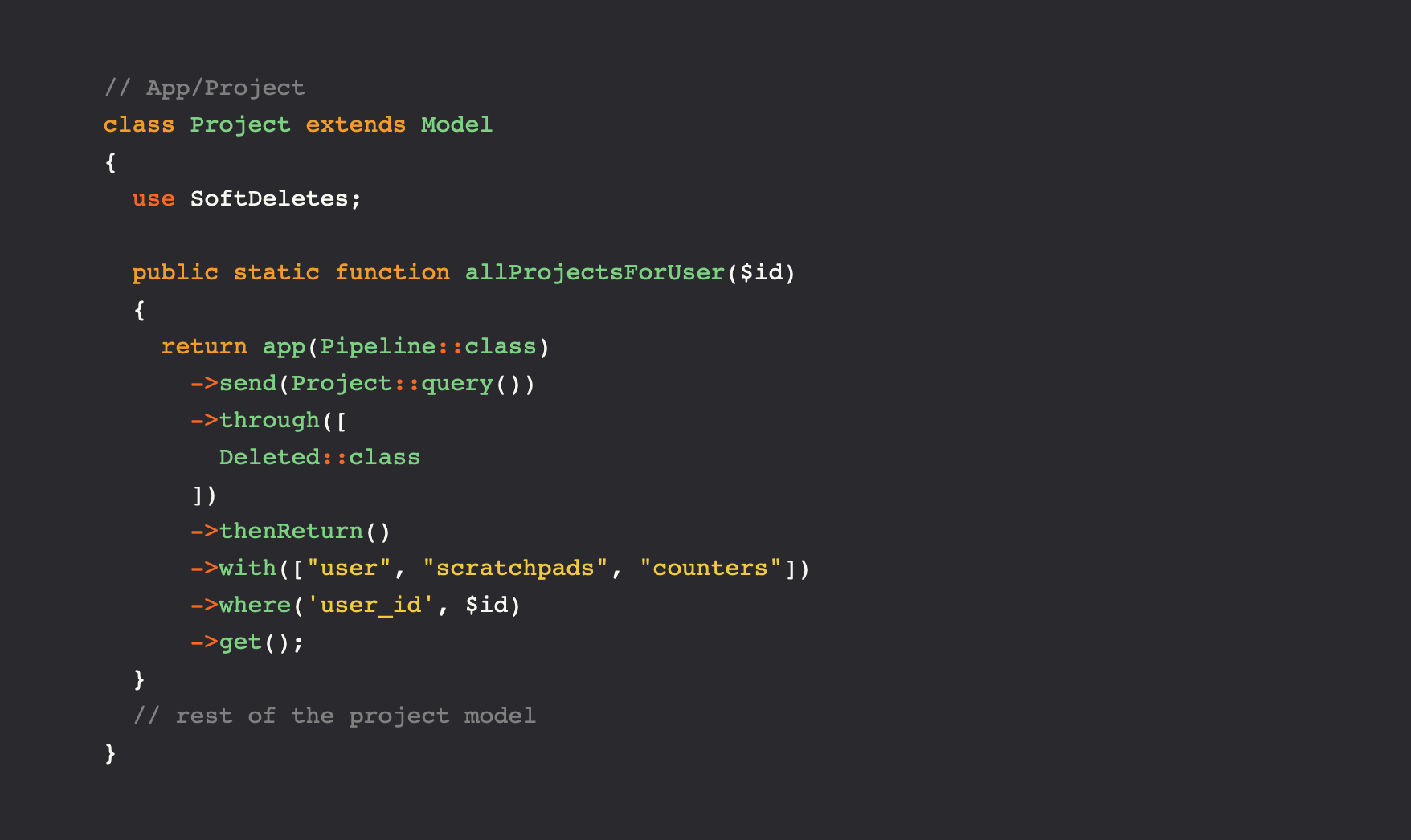
Task: Click the "app" helper function name
Action: [x=284, y=347]
